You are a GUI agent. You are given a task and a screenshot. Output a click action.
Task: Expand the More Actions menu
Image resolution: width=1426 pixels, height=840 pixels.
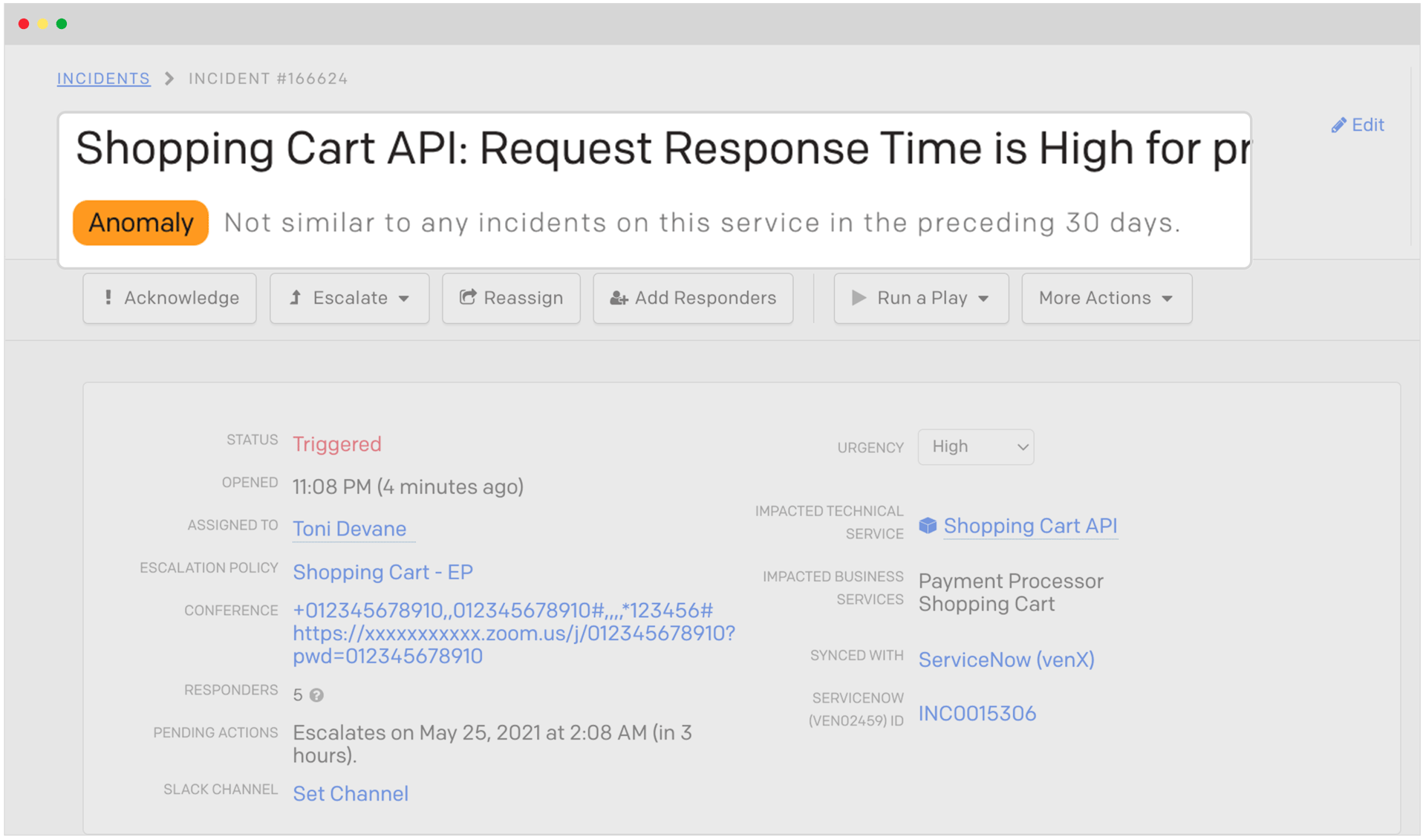(x=1106, y=299)
